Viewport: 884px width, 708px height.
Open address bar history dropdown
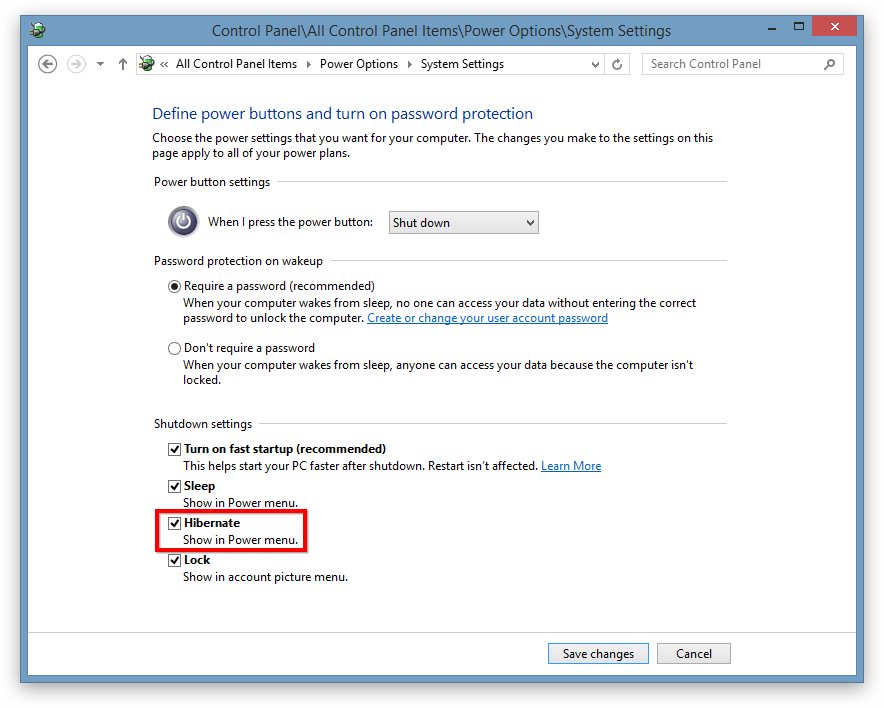click(x=595, y=65)
